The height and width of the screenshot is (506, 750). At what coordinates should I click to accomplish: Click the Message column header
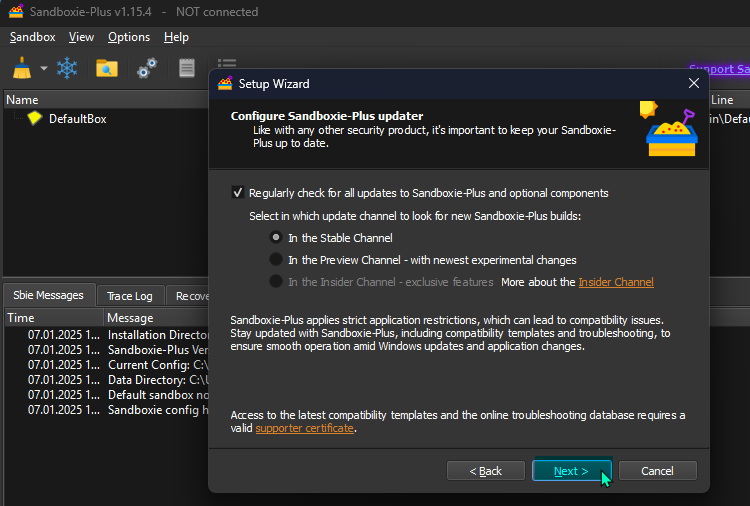tap(156, 318)
